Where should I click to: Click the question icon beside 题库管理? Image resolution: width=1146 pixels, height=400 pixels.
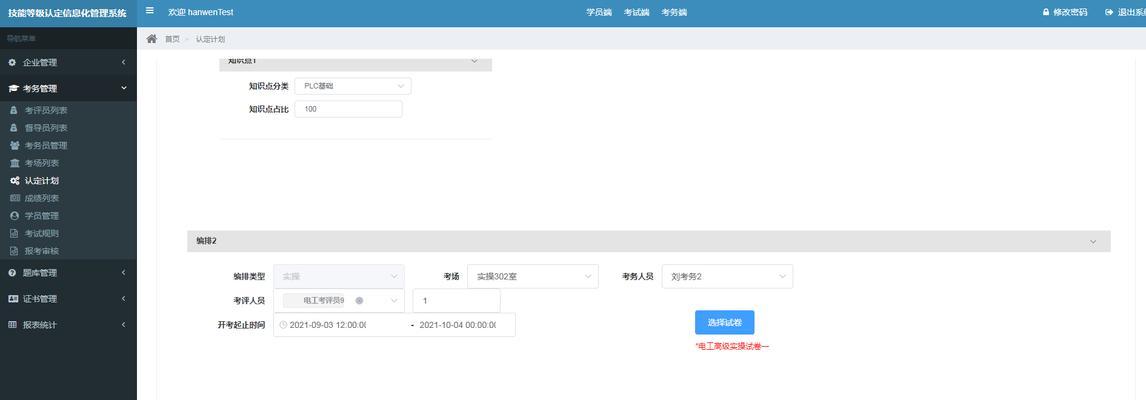(x=12, y=273)
